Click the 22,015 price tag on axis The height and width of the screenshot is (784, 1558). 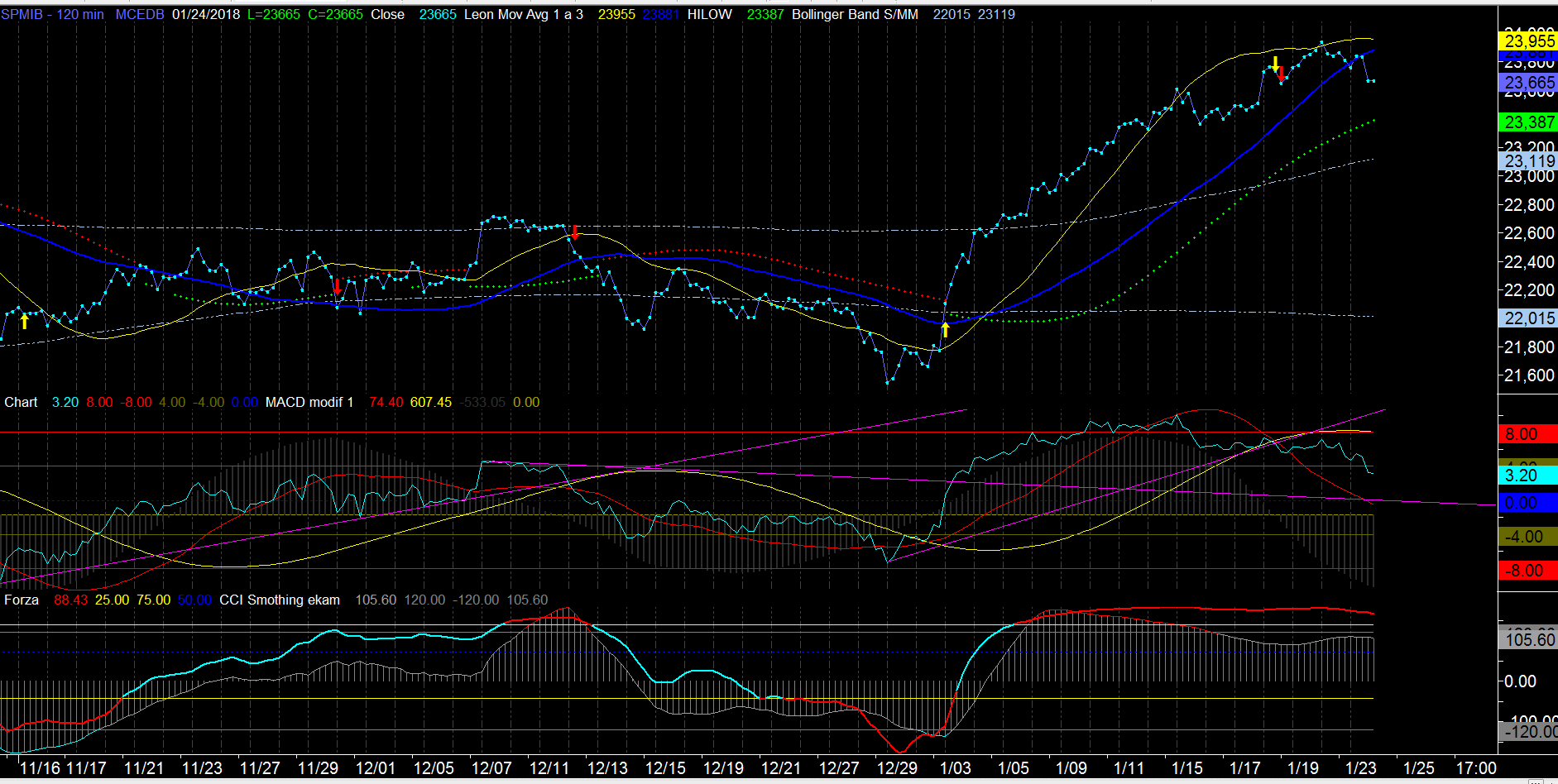(1528, 318)
